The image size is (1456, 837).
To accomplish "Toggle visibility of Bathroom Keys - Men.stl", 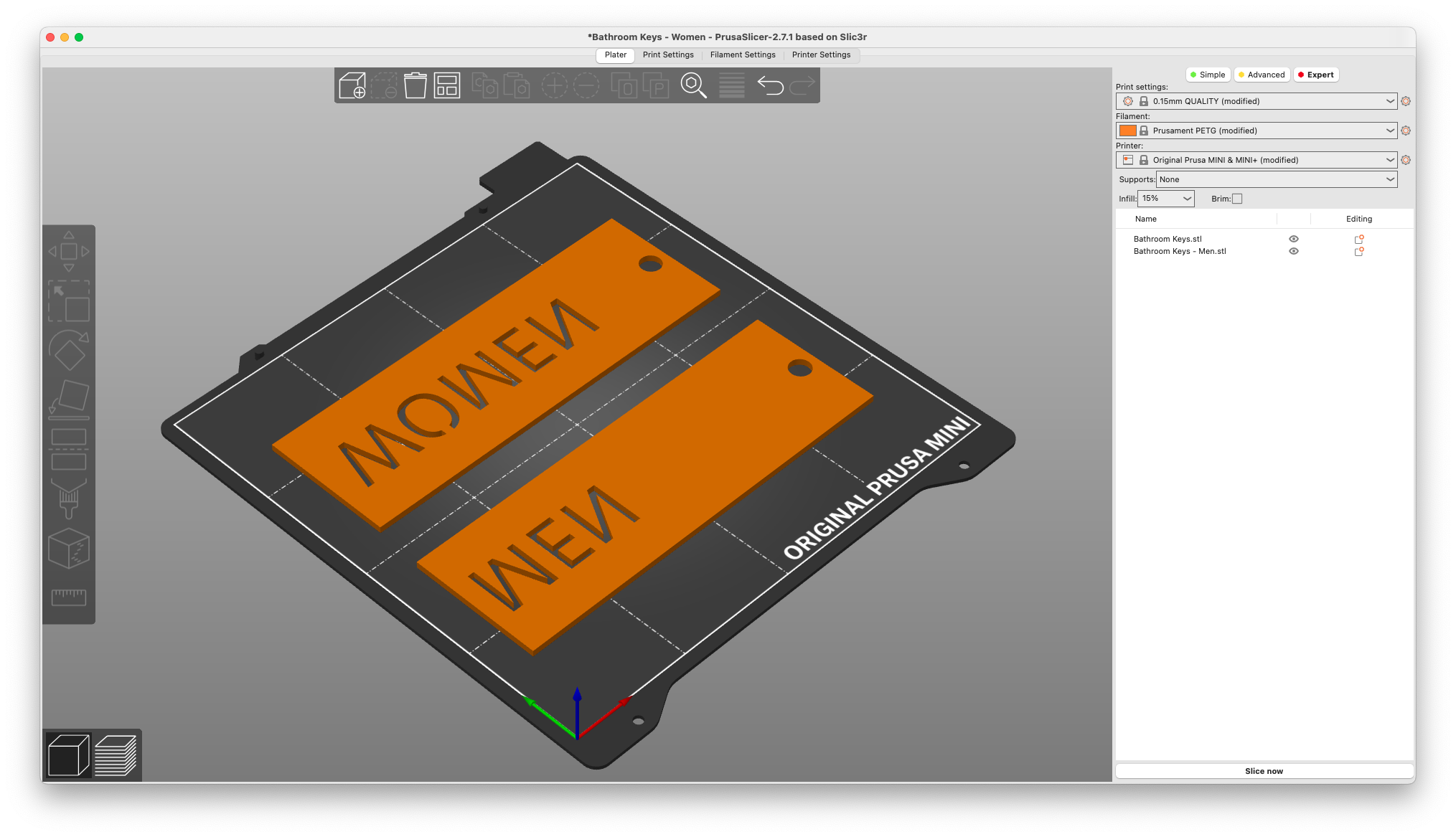I will (x=1293, y=251).
